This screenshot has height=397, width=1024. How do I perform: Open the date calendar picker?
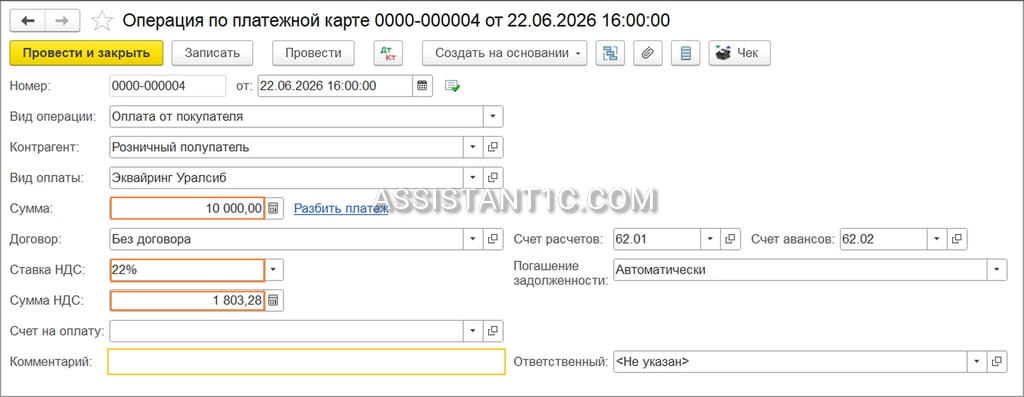tap(423, 86)
